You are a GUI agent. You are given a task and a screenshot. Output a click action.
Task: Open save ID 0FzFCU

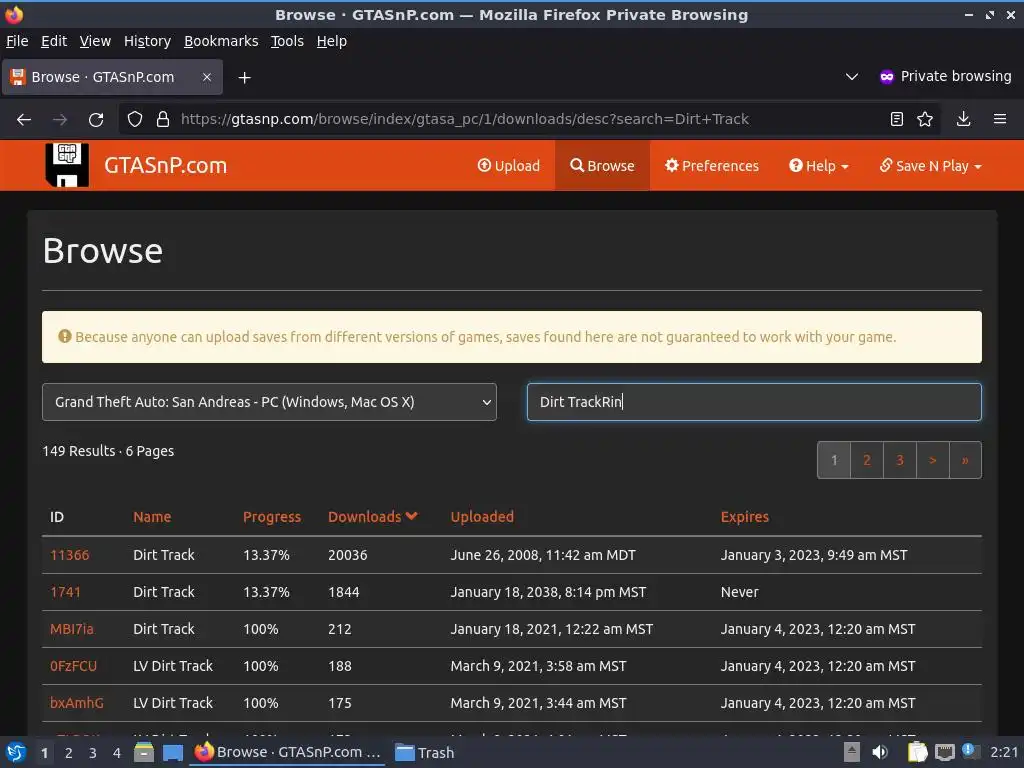click(x=73, y=666)
